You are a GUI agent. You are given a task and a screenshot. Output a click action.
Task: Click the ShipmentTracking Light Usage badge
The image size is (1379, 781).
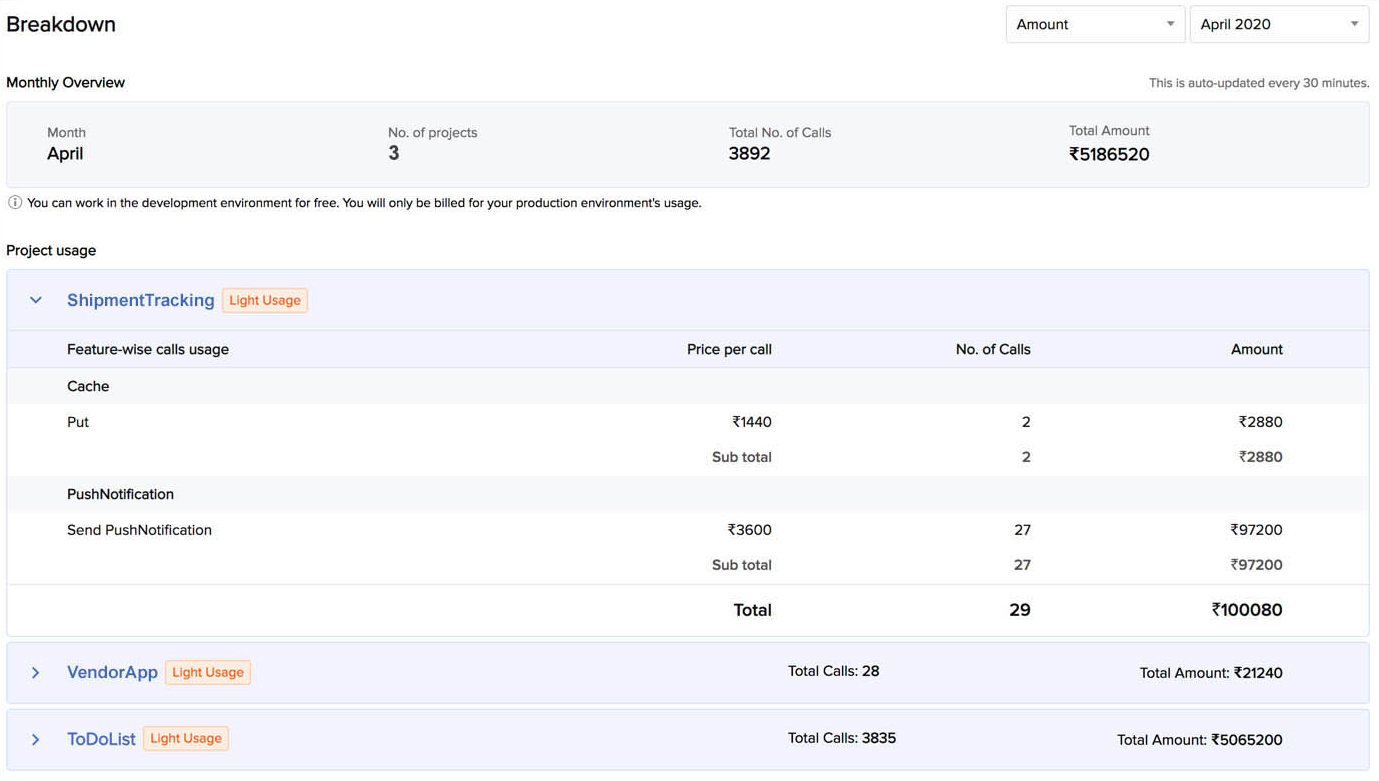pos(264,299)
